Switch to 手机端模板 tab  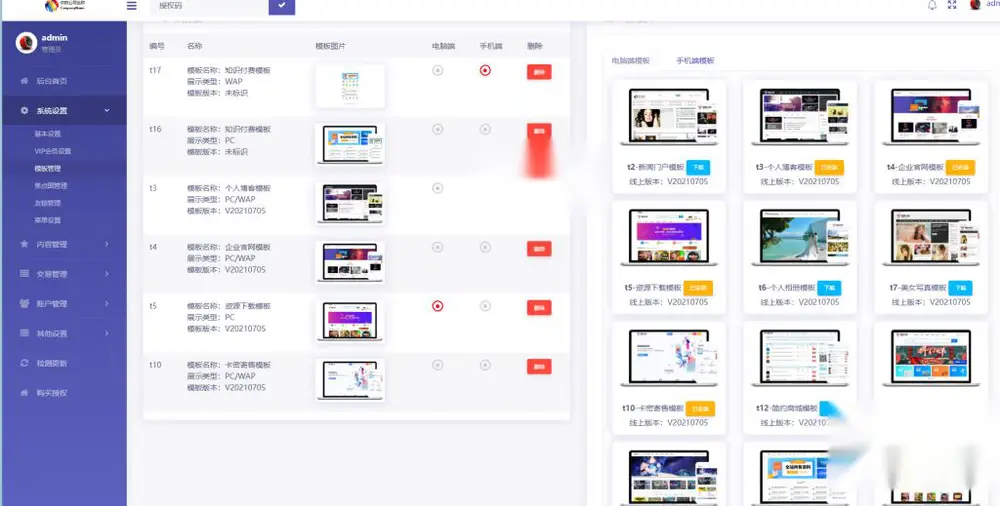coord(695,61)
